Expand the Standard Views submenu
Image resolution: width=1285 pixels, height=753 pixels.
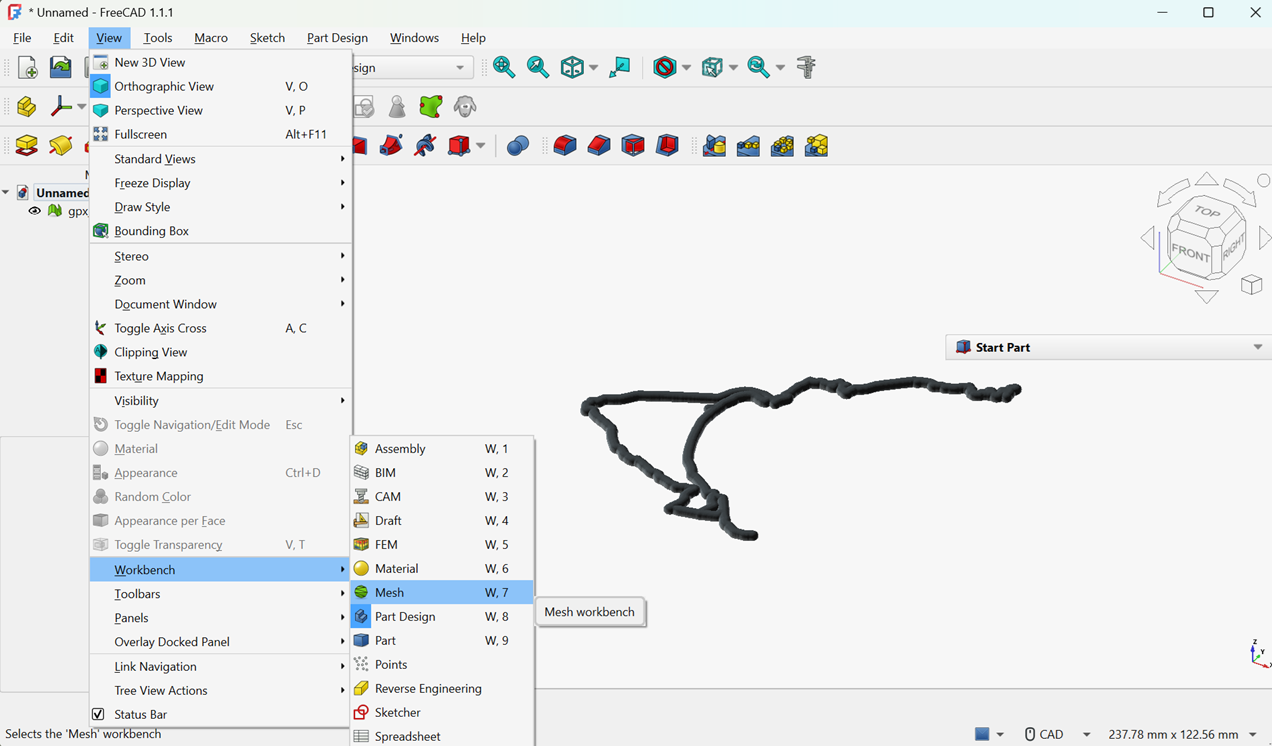tap(220, 159)
